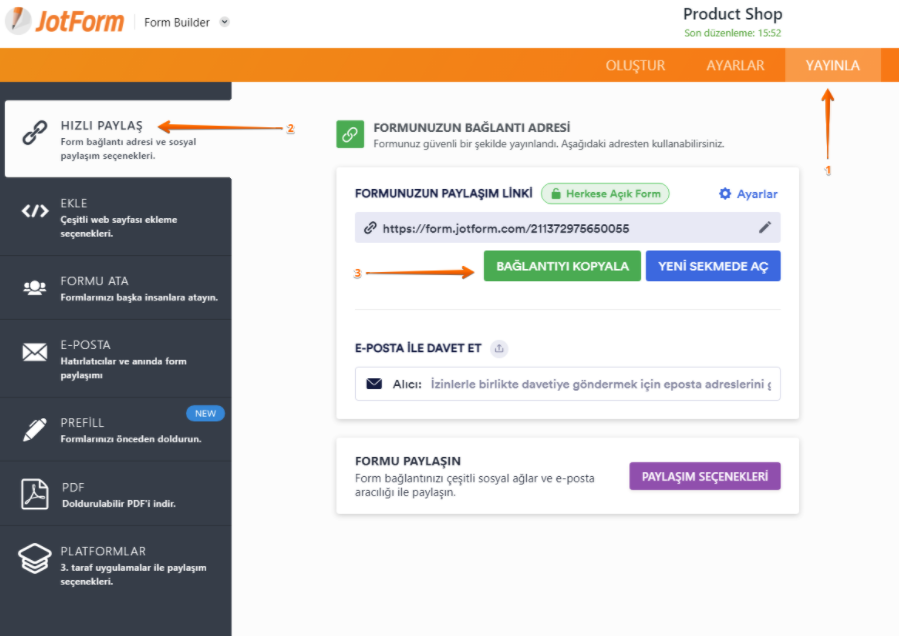The width and height of the screenshot is (899, 636).
Task: Open form with YENİ SEKMEDE AÇ
Action: pos(713,265)
